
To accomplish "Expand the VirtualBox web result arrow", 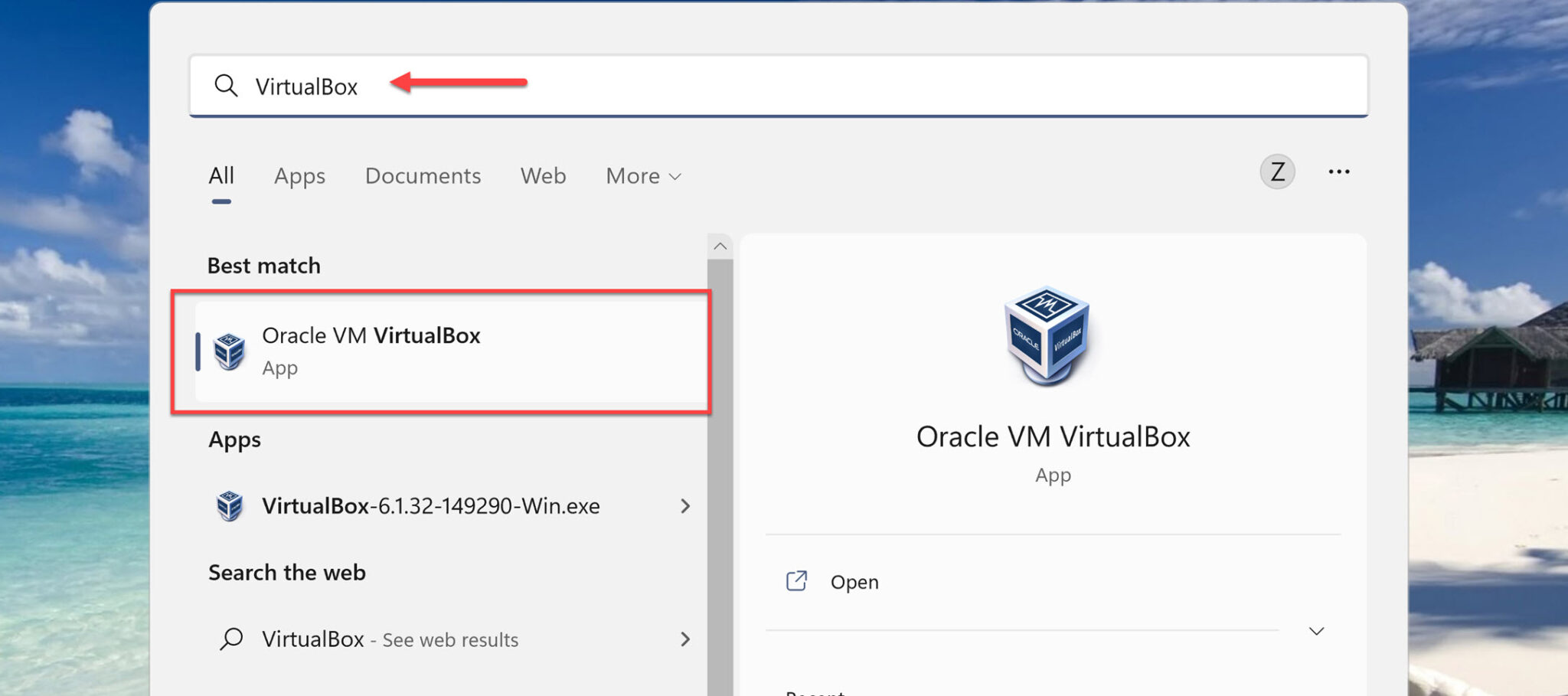I will pos(685,639).
